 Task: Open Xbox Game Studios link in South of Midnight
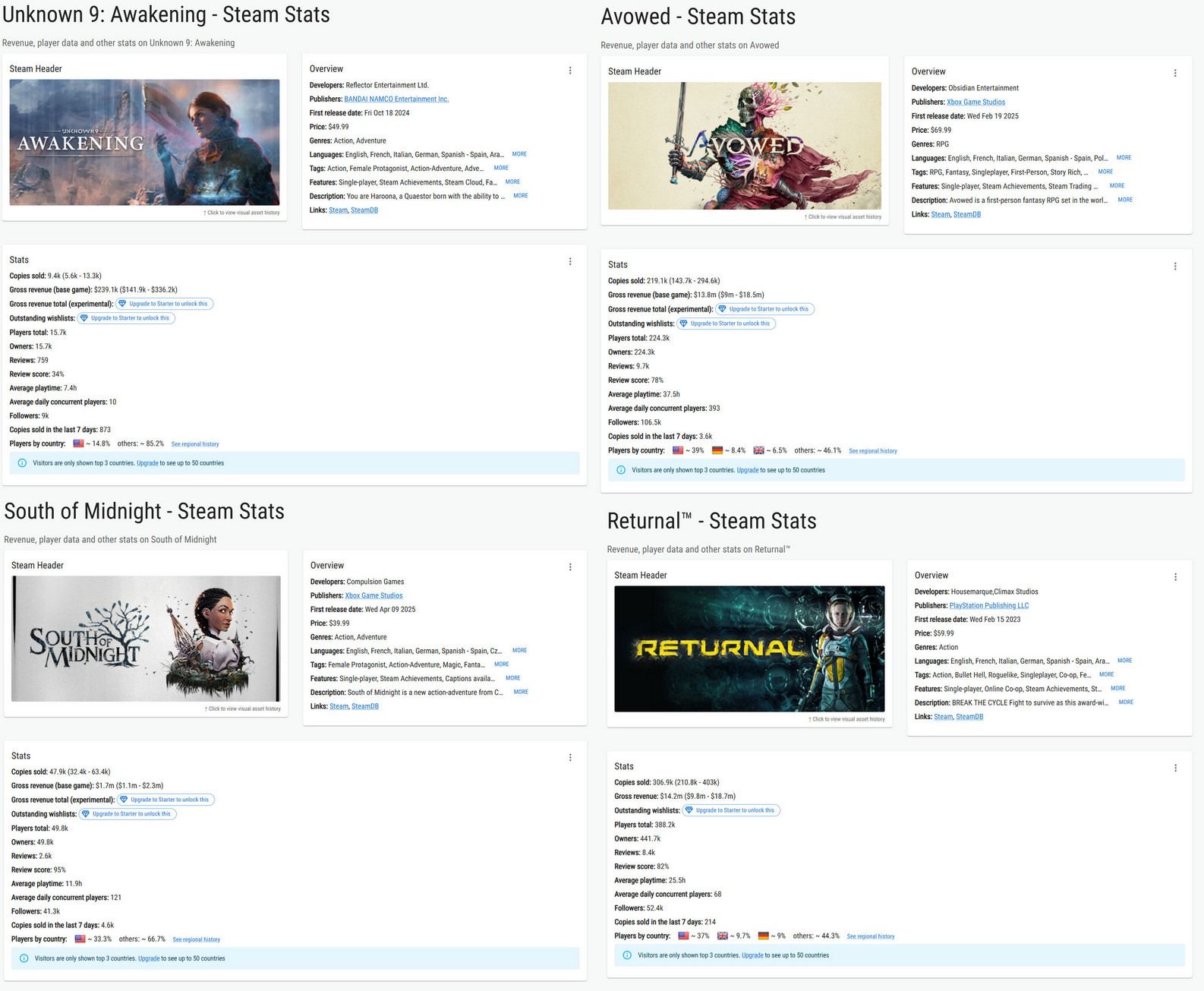pos(373,595)
